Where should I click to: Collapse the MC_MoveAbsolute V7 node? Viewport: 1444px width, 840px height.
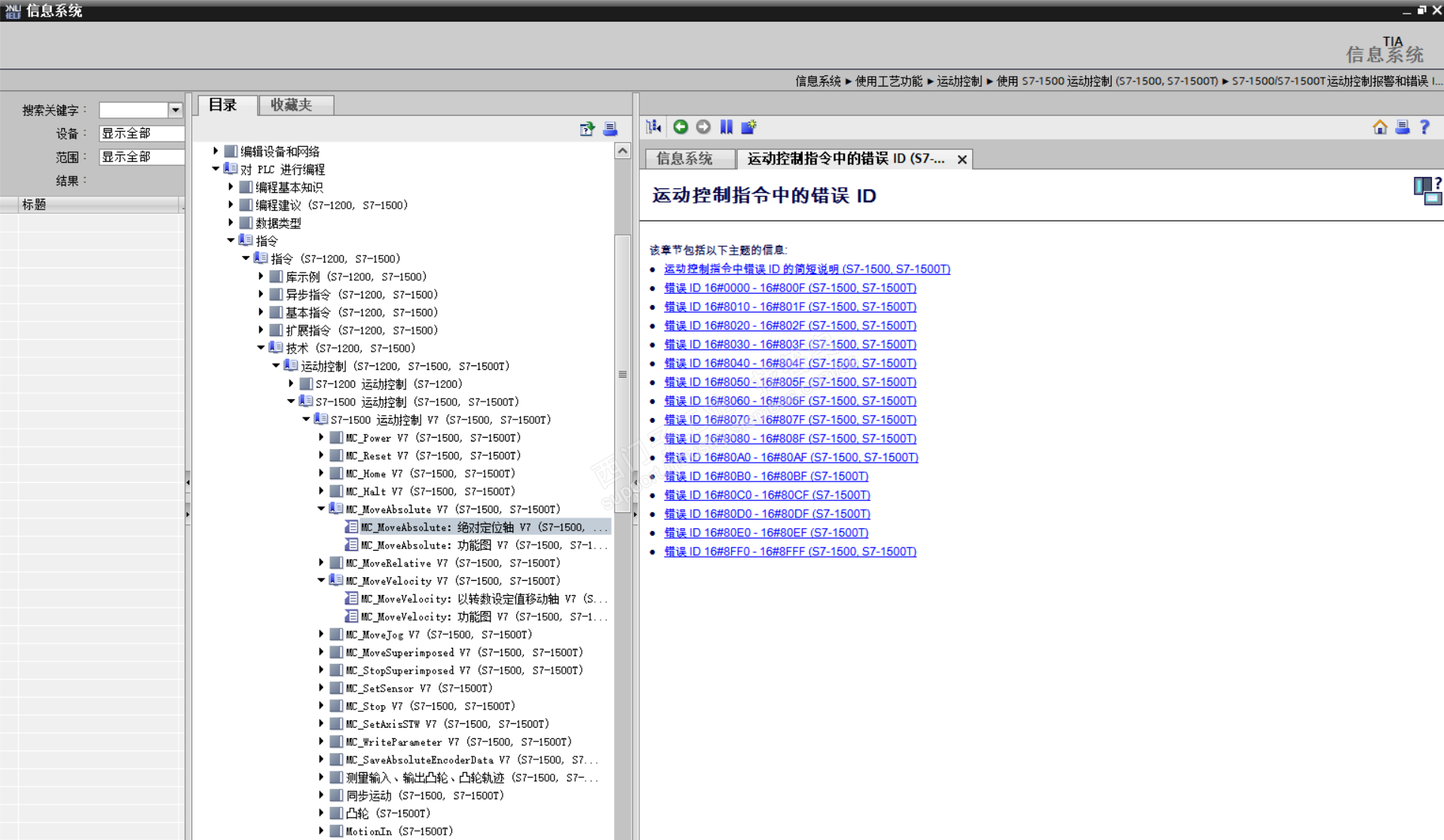321,509
